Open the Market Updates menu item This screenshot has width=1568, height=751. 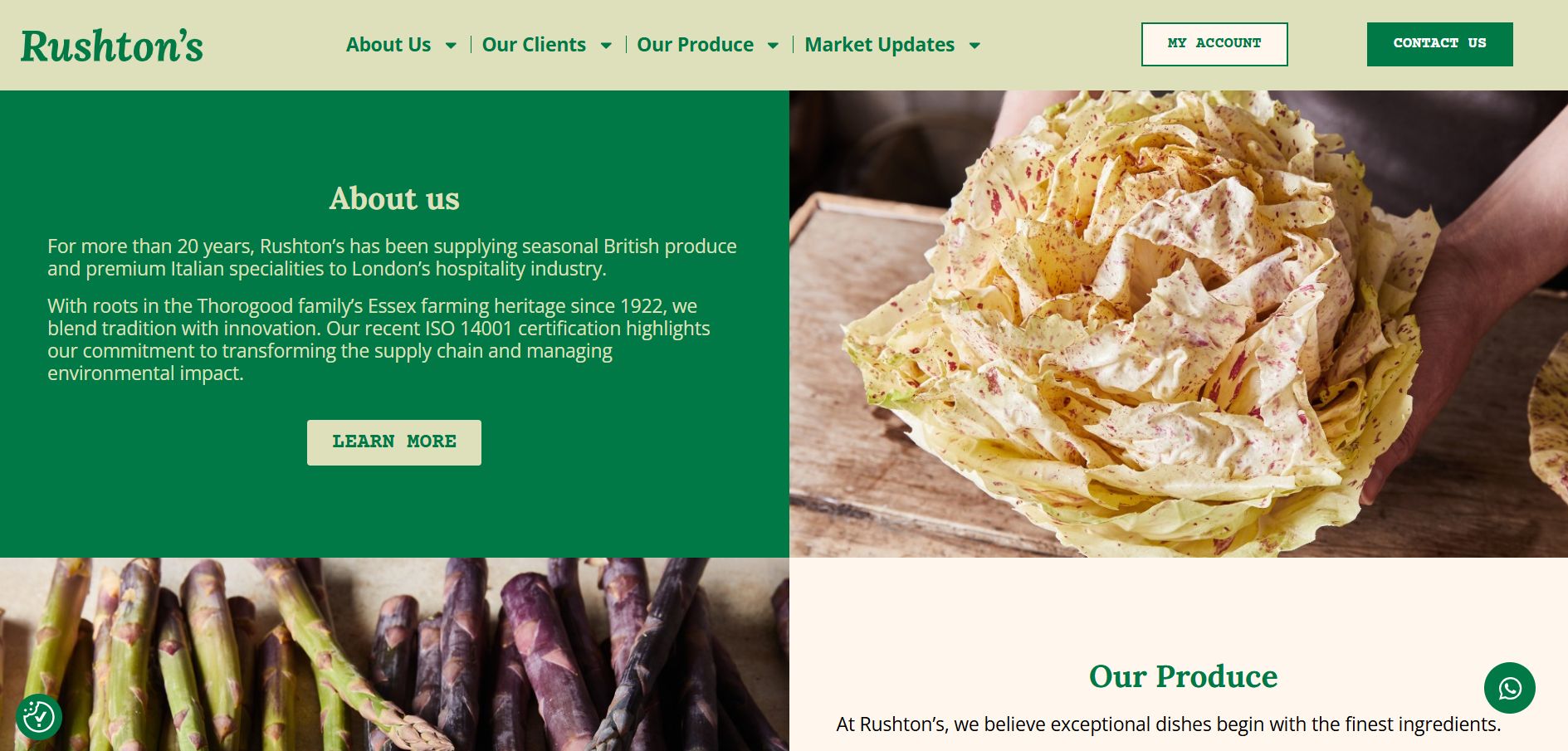click(879, 45)
